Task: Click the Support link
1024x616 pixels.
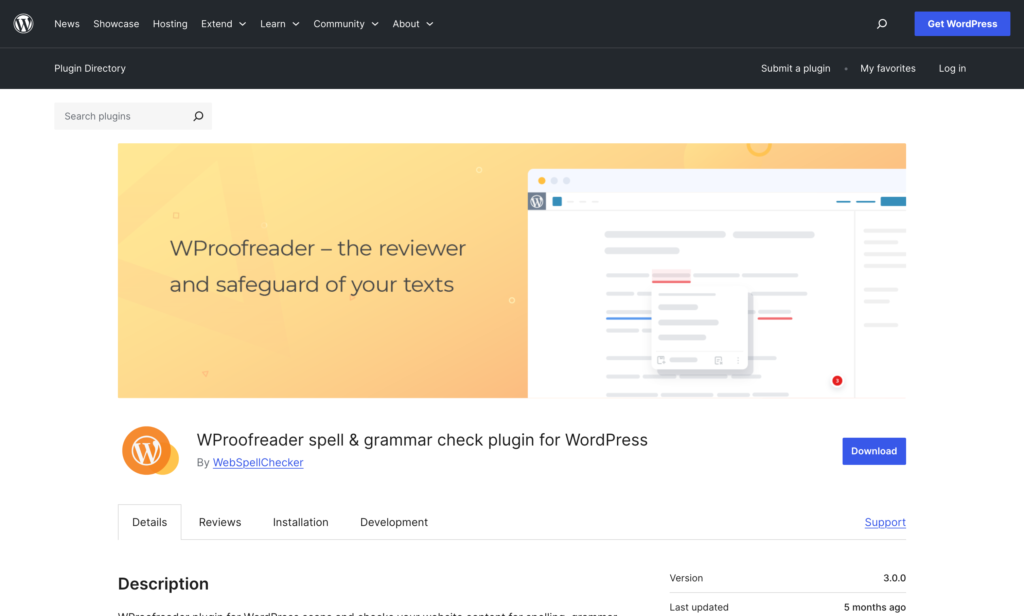Action: [885, 522]
